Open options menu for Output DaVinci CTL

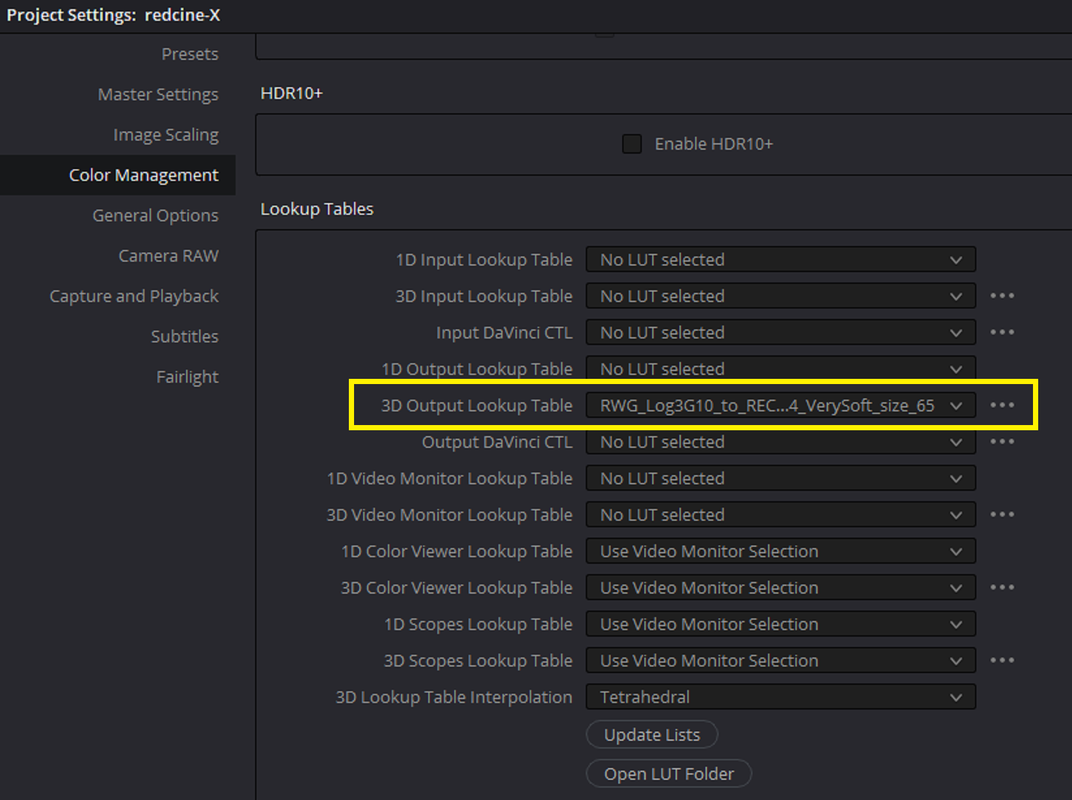click(1002, 442)
